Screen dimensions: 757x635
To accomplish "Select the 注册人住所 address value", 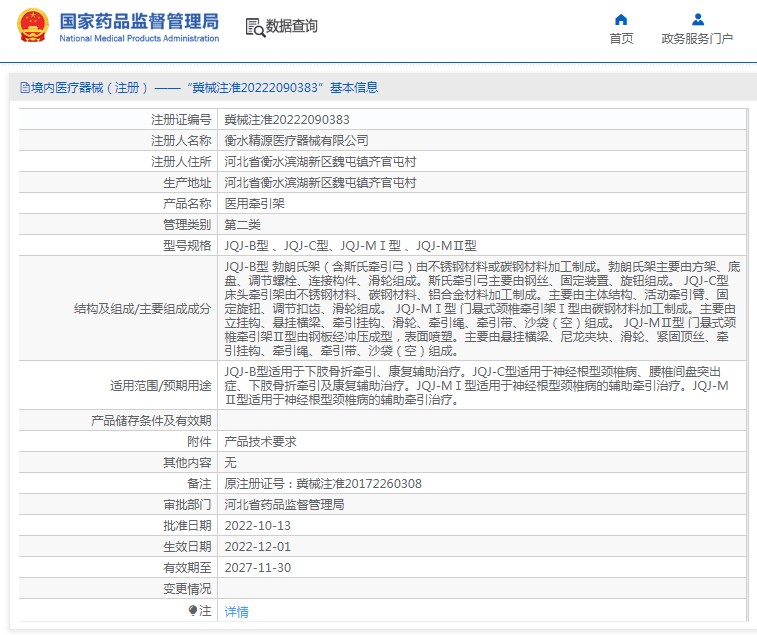I will [320, 161].
